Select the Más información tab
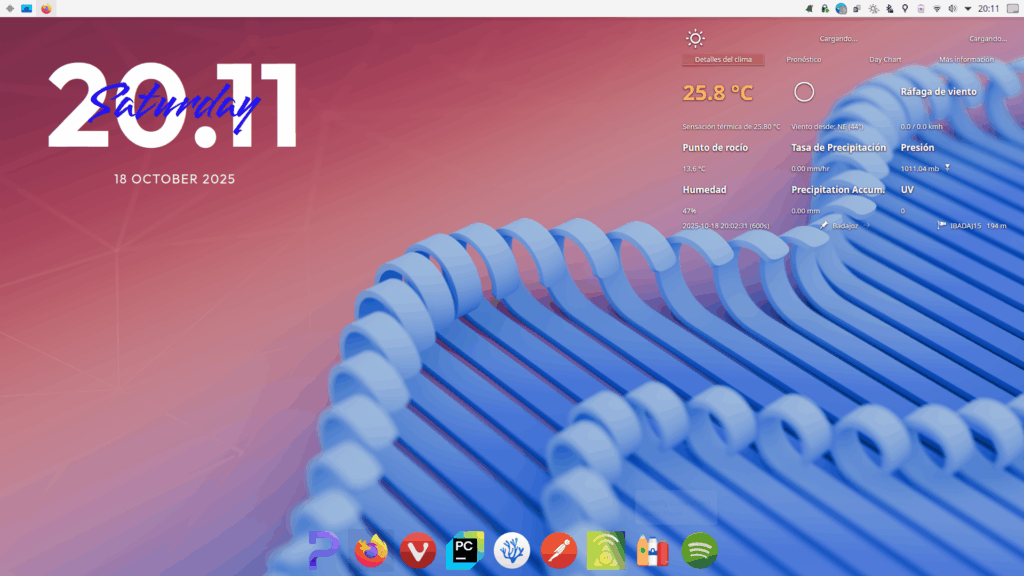Image resolution: width=1024 pixels, height=576 pixels. [966, 60]
